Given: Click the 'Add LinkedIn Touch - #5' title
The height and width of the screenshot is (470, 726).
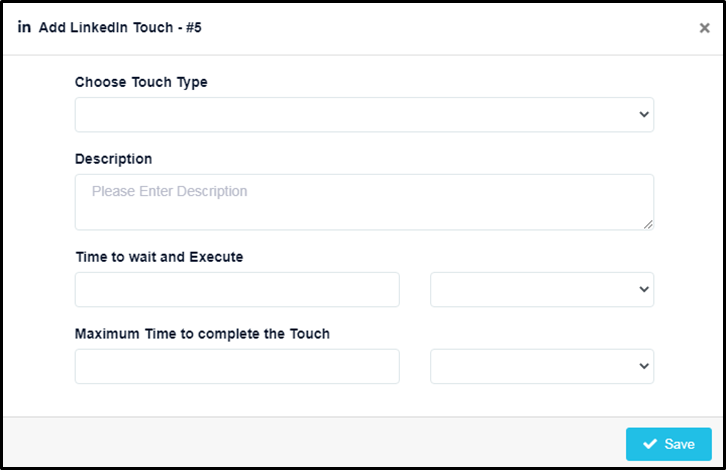Looking at the screenshot, I should (x=120, y=28).
